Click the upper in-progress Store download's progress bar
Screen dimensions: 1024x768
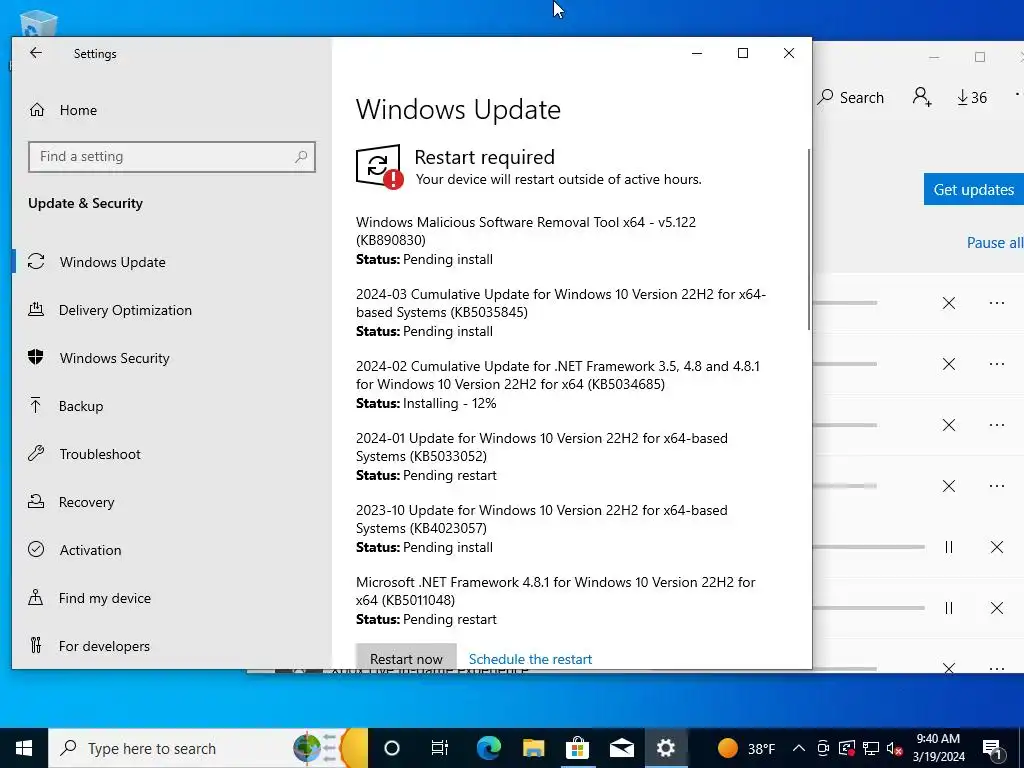tap(869, 547)
